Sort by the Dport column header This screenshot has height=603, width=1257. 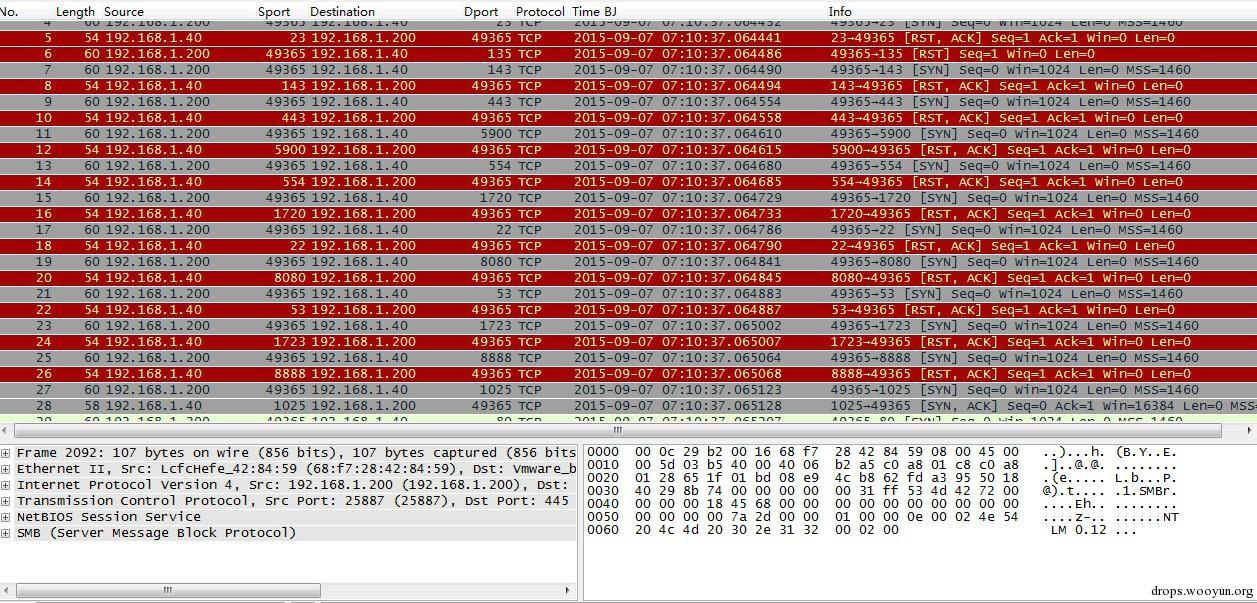[x=481, y=12]
